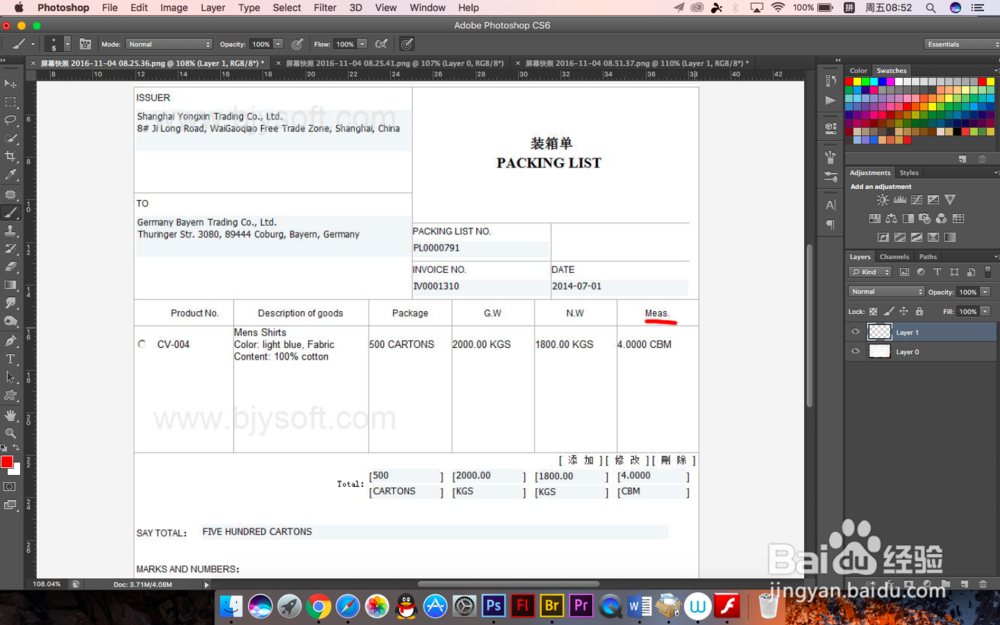The height and width of the screenshot is (625, 1000).
Task: Select the Zoom tool
Action: pyautogui.click(x=10, y=433)
